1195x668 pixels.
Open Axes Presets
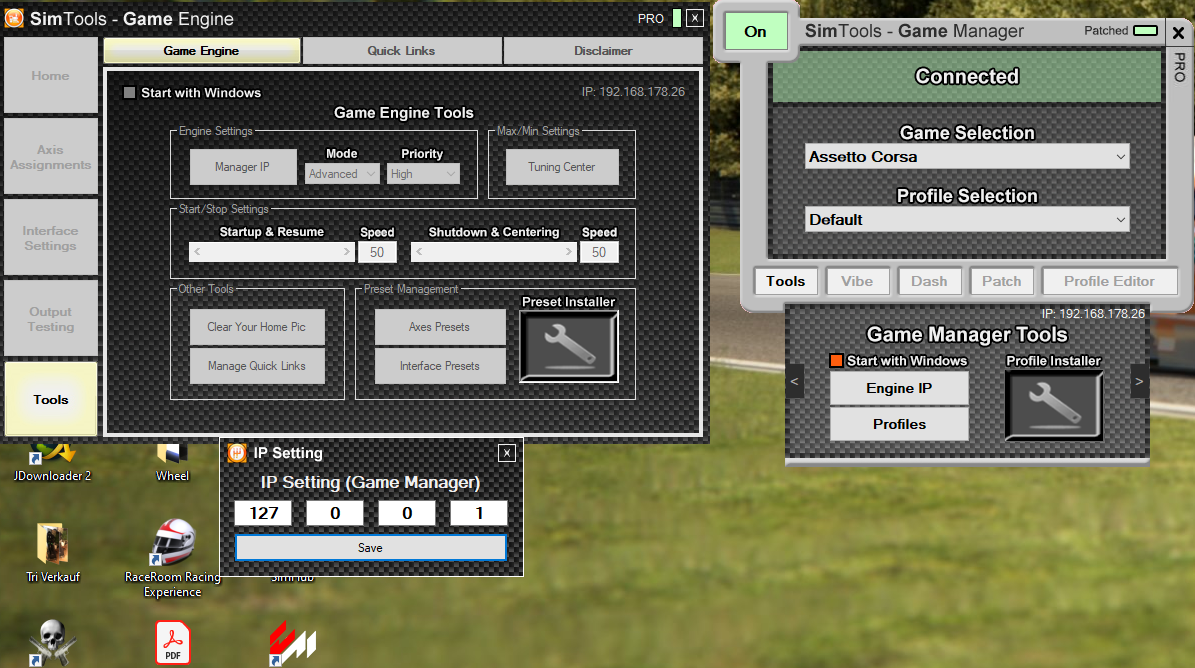pyautogui.click(x=440, y=327)
